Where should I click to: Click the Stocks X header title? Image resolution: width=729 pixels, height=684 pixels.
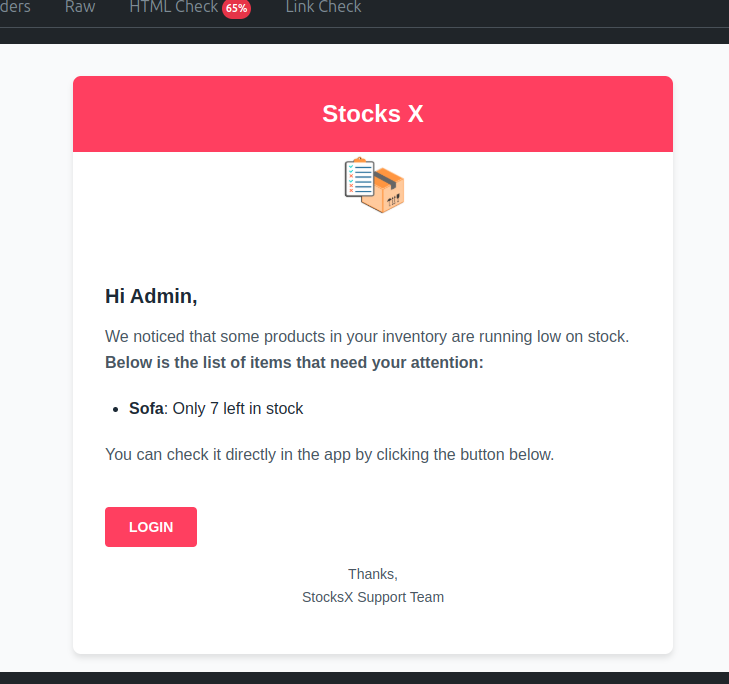tap(372, 114)
